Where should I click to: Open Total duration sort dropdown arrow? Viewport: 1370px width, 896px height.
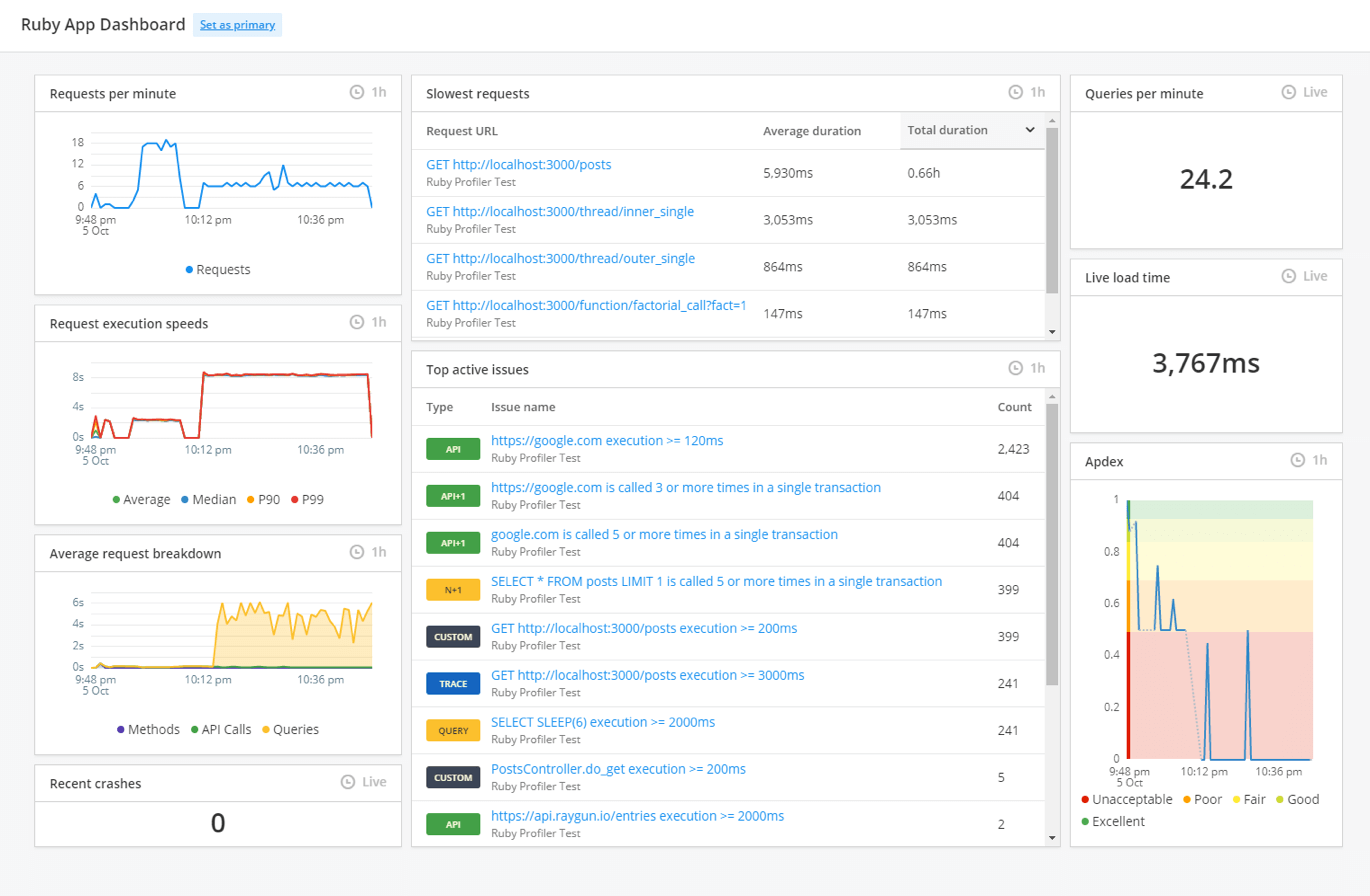[x=1029, y=130]
